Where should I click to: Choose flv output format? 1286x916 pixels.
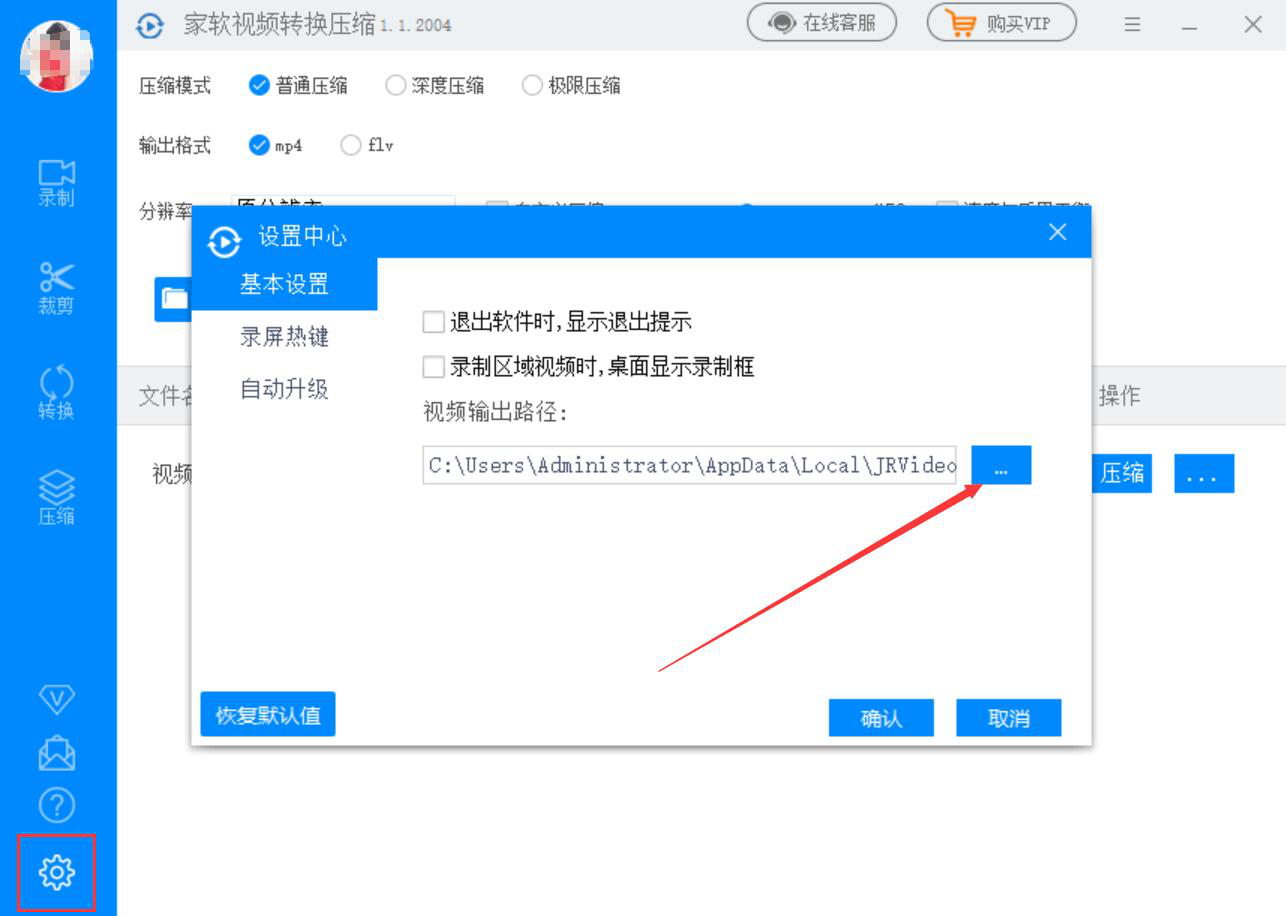[367, 146]
